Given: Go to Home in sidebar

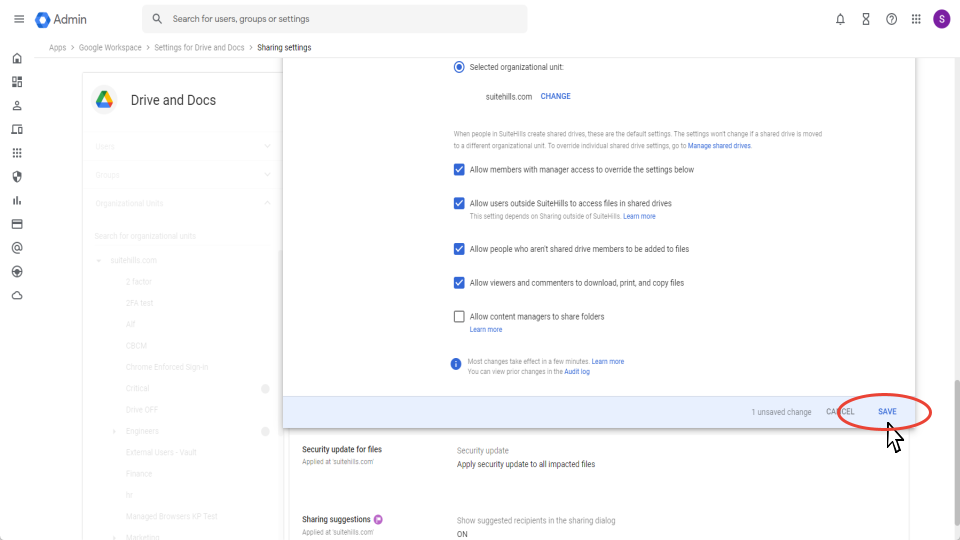Looking at the screenshot, I should [x=17, y=58].
